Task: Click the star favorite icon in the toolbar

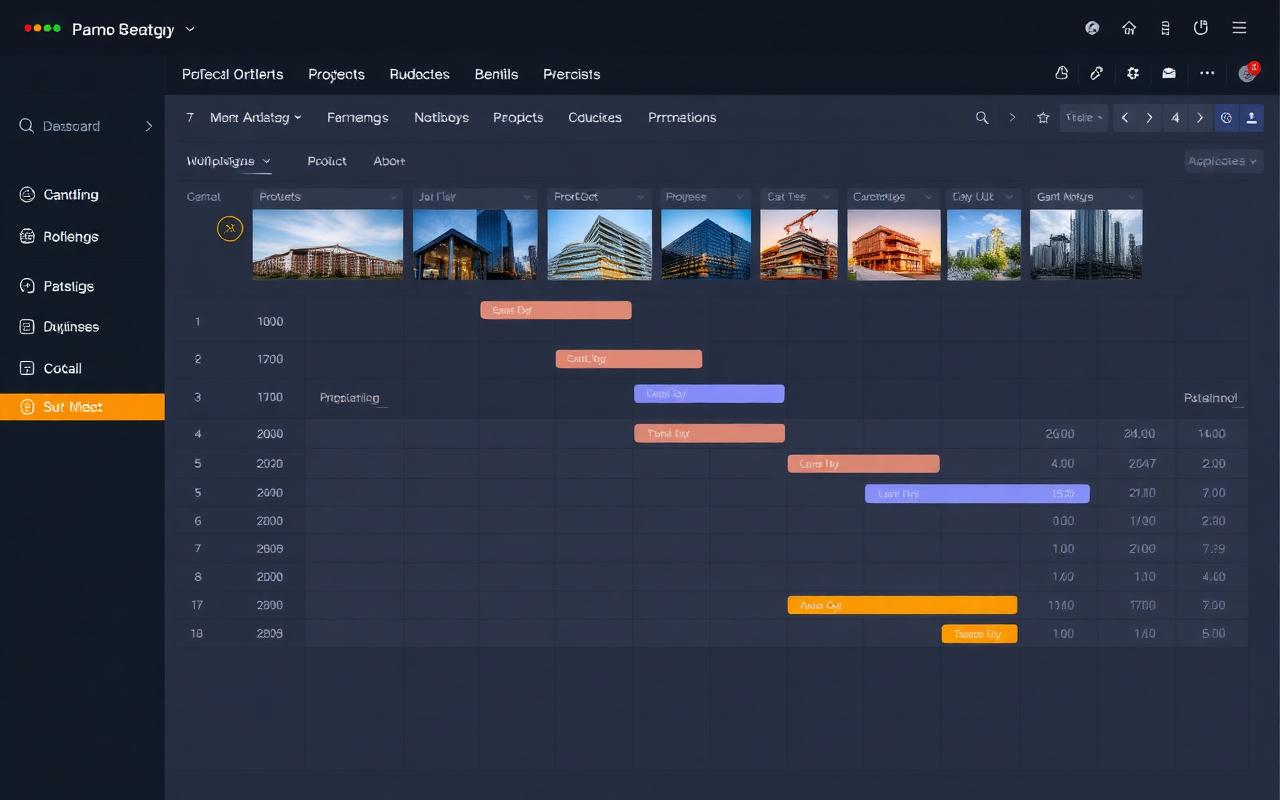Action: click(x=1043, y=118)
